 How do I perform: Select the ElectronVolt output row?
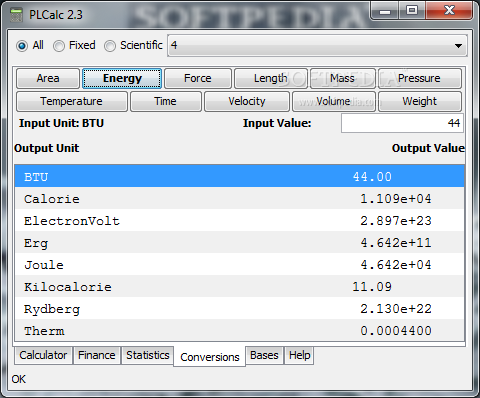click(239, 220)
